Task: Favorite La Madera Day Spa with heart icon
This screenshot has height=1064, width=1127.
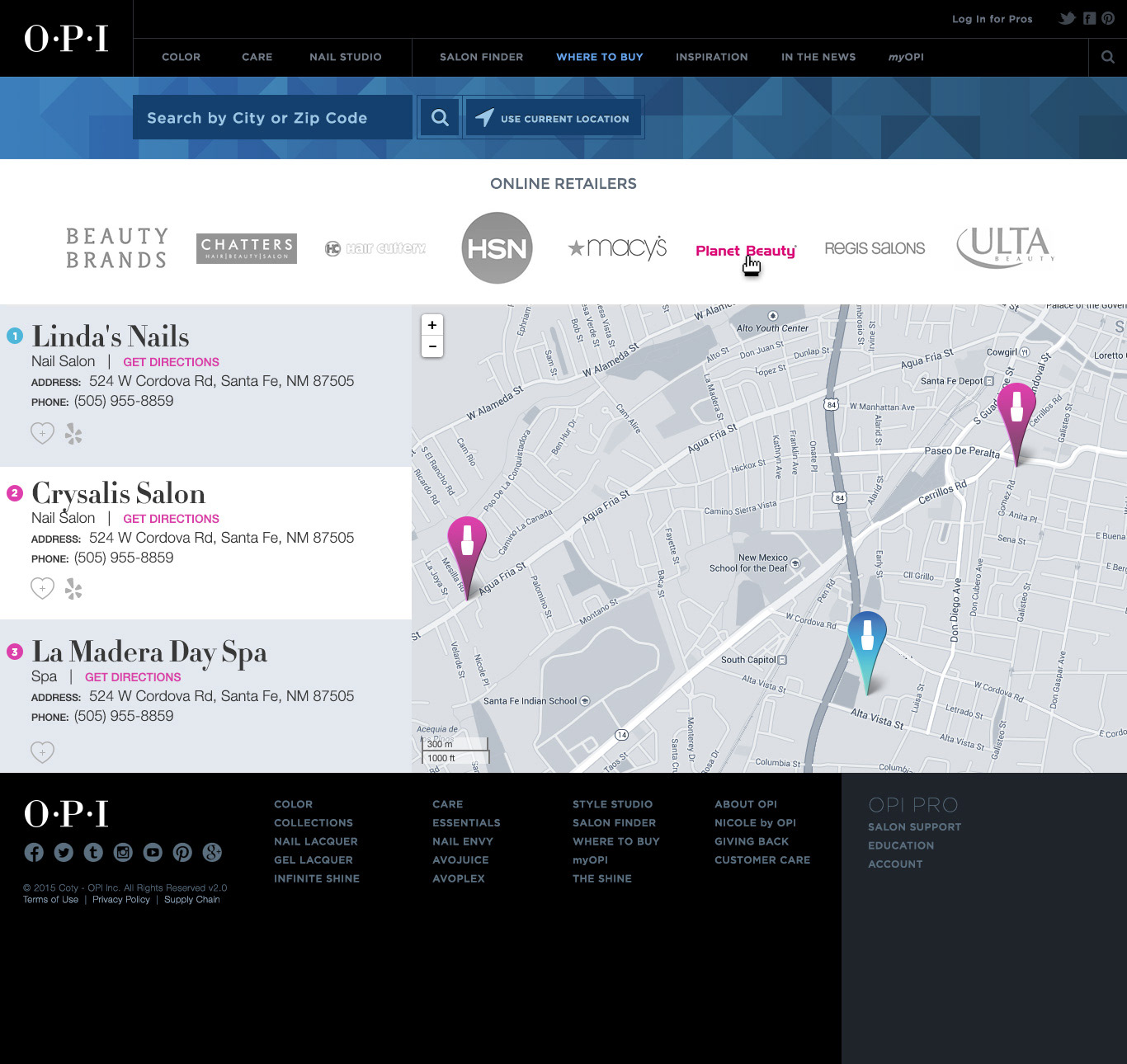Action: coord(43,751)
